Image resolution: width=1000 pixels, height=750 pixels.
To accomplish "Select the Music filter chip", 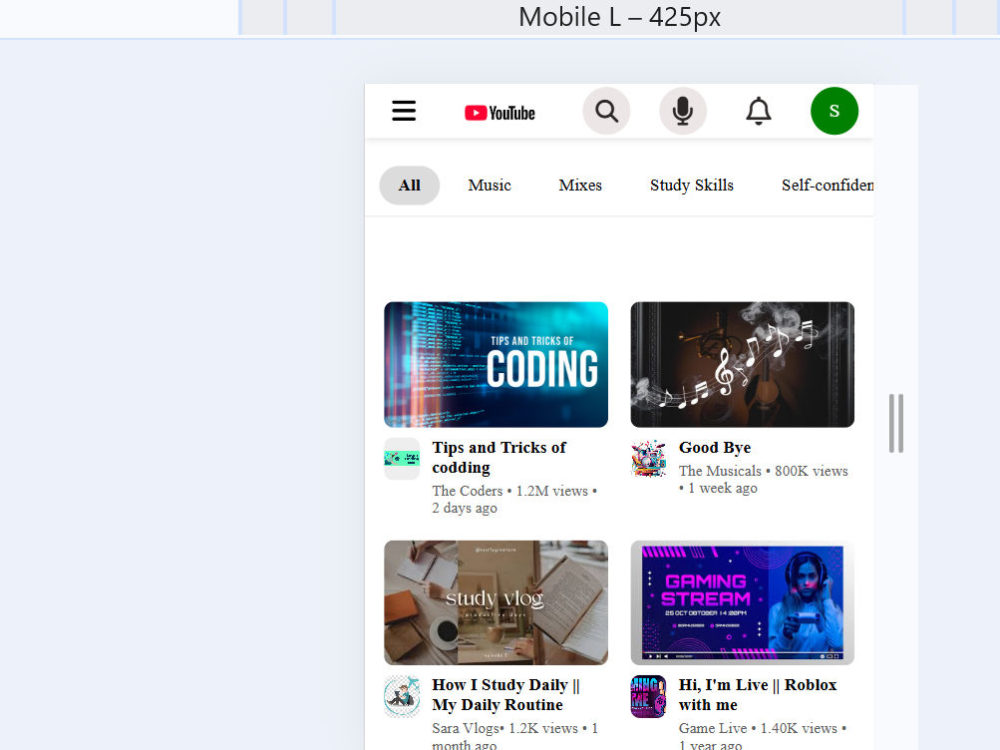I will tap(489, 186).
